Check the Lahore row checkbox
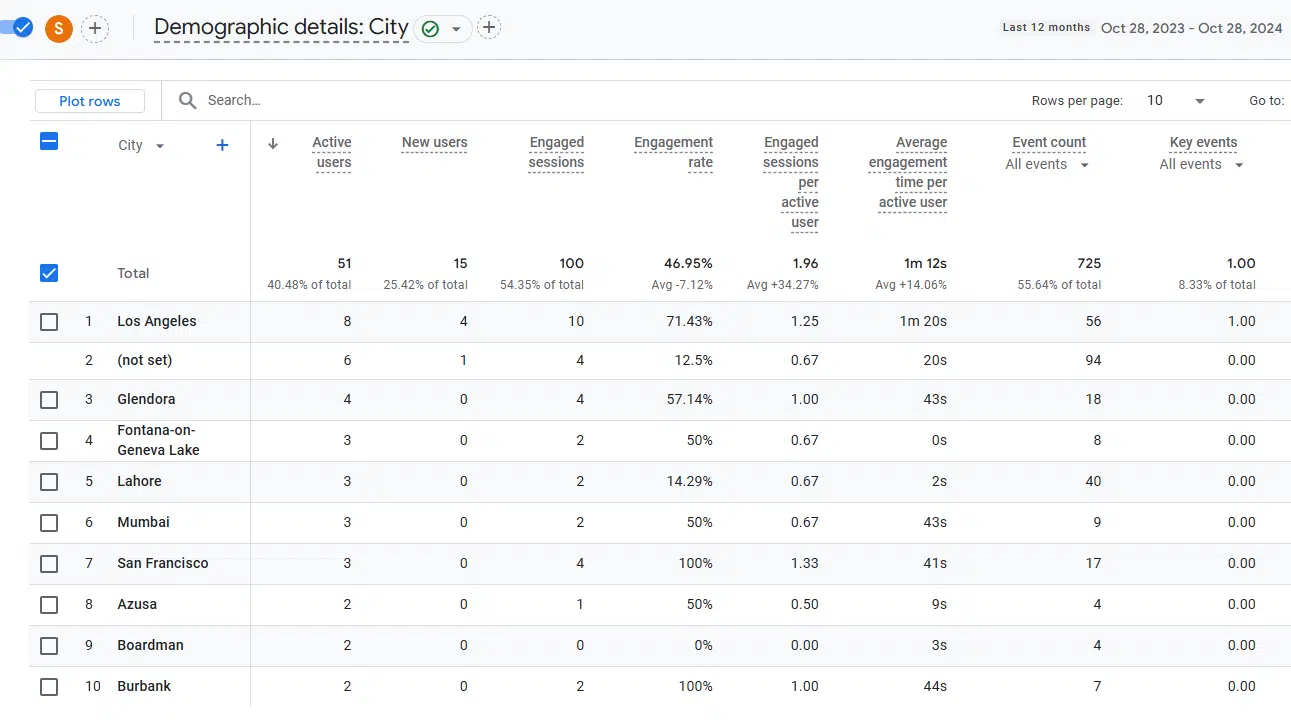The height and width of the screenshot is (723, 1291). click(49, 482)
